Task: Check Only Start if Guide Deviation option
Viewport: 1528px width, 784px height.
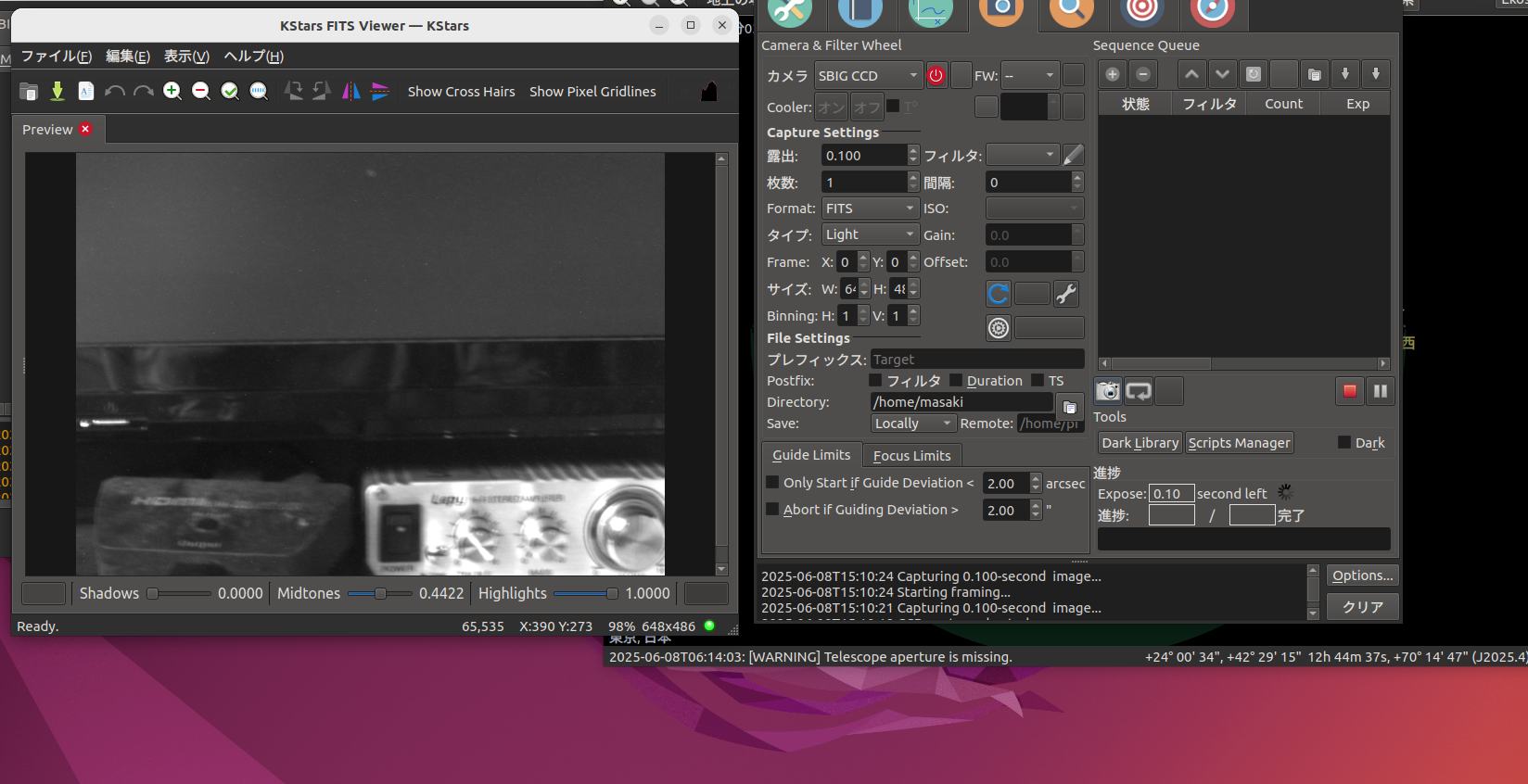Action: [x=772, y=482]
